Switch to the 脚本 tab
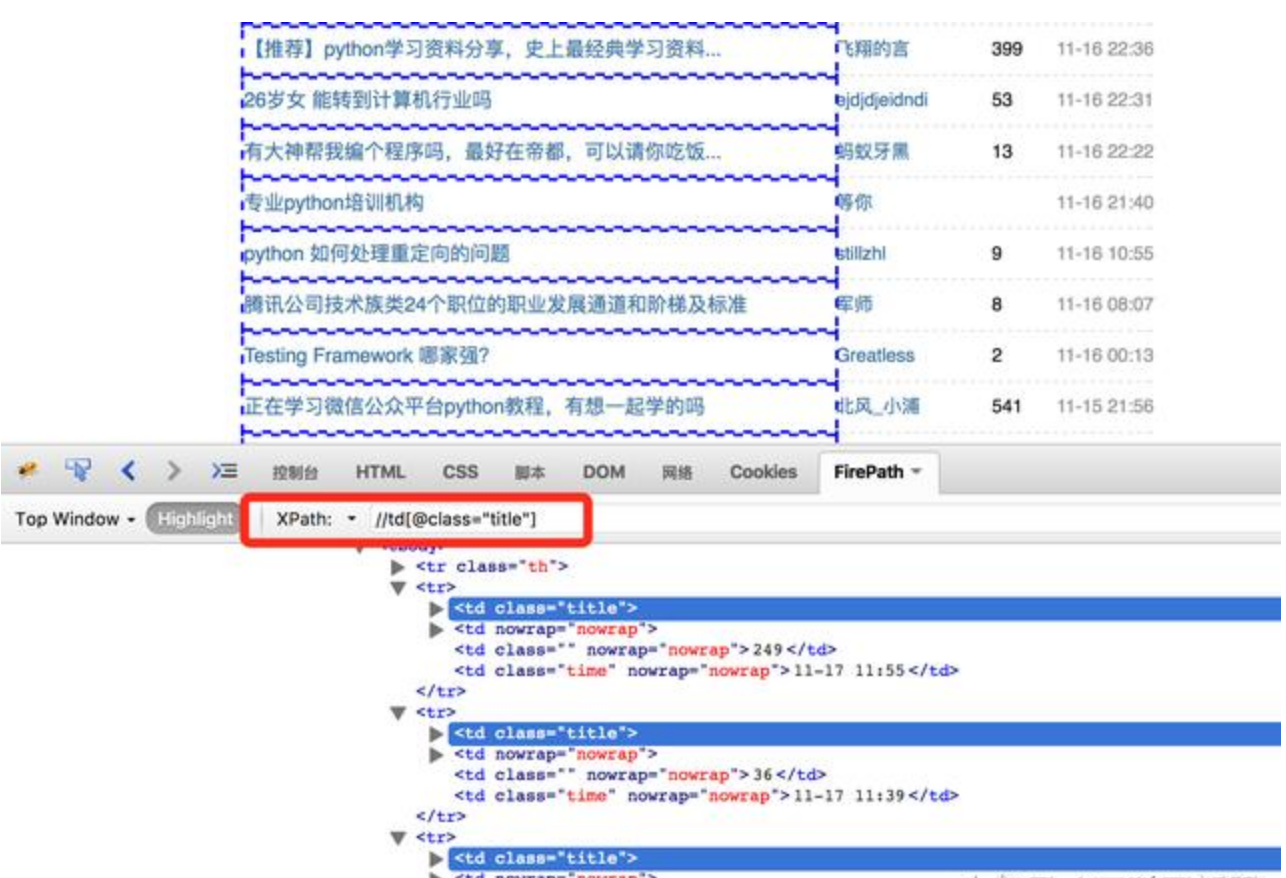Screen dimensions: 1286x878 pyautogui.click(x=530, y=472)
